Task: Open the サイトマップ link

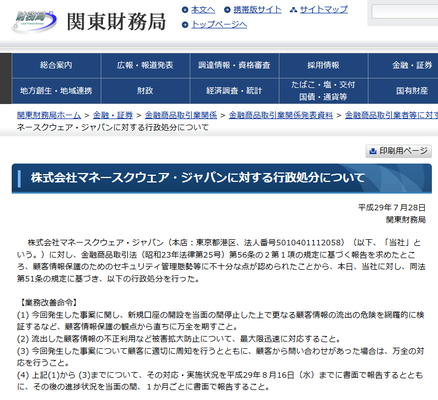Action: click(x=324, y=10)
